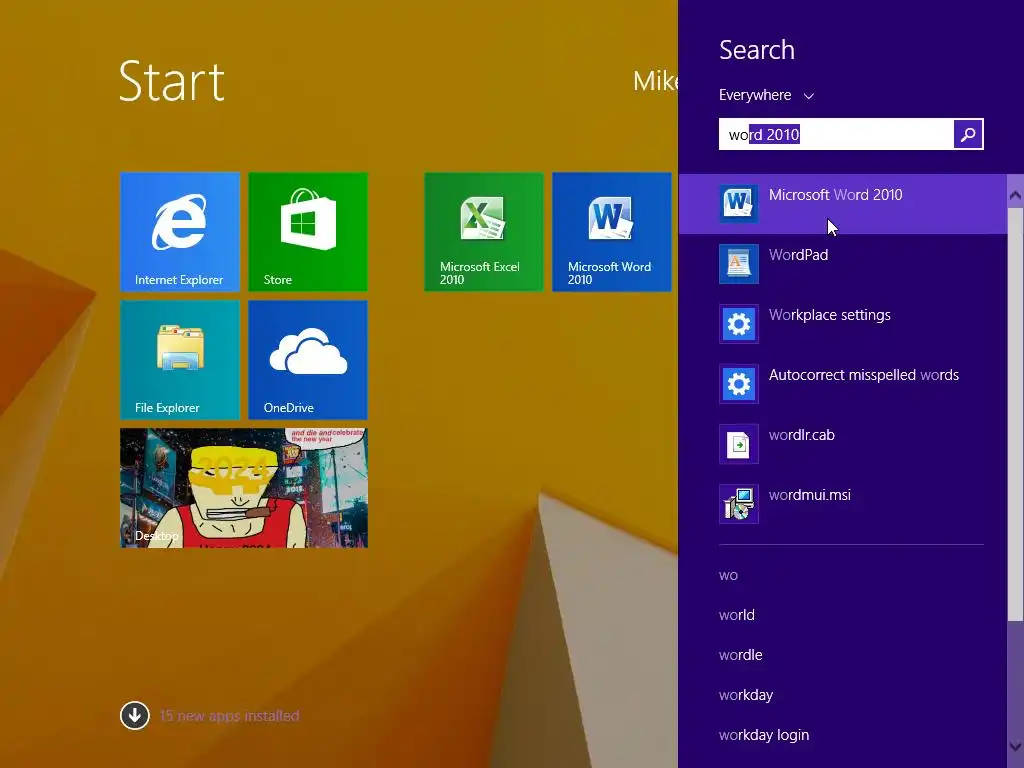Image resolution: width=1024 pixels, height=768 pixels.
Task: Click the wordlr.cab file icon
Action: point(739,443)
